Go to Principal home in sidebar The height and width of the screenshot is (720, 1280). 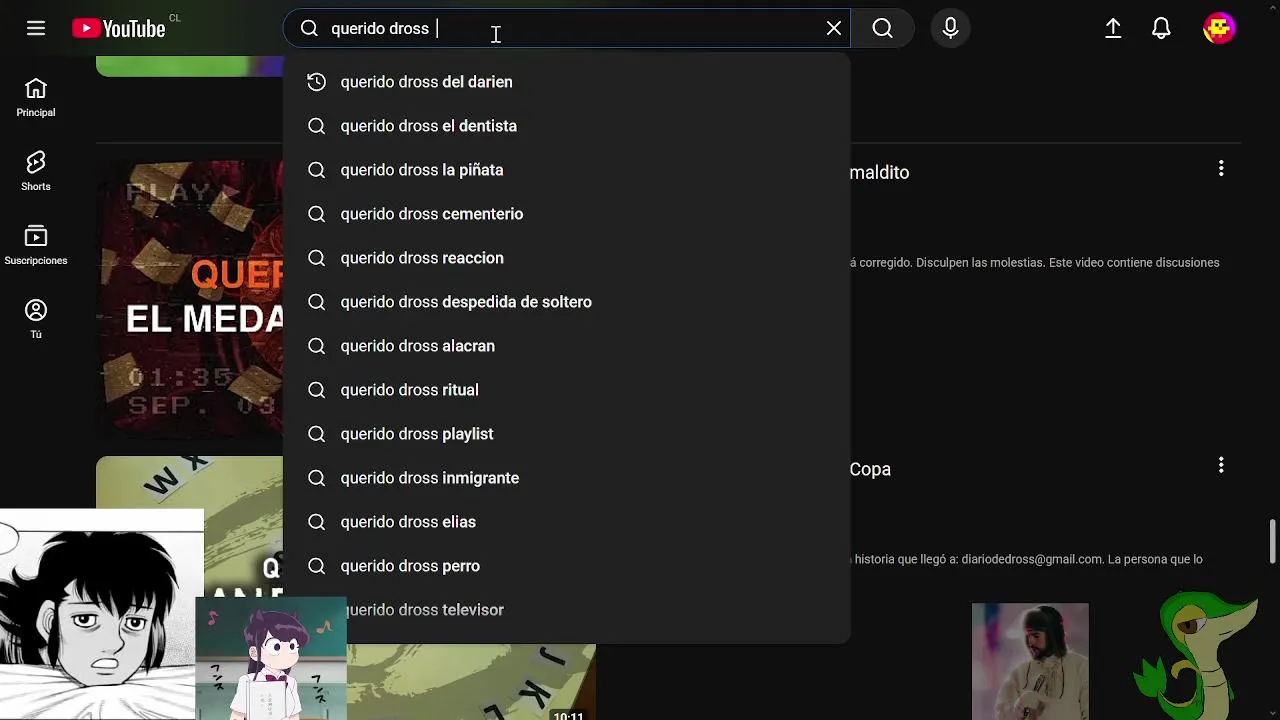(36, 97)
